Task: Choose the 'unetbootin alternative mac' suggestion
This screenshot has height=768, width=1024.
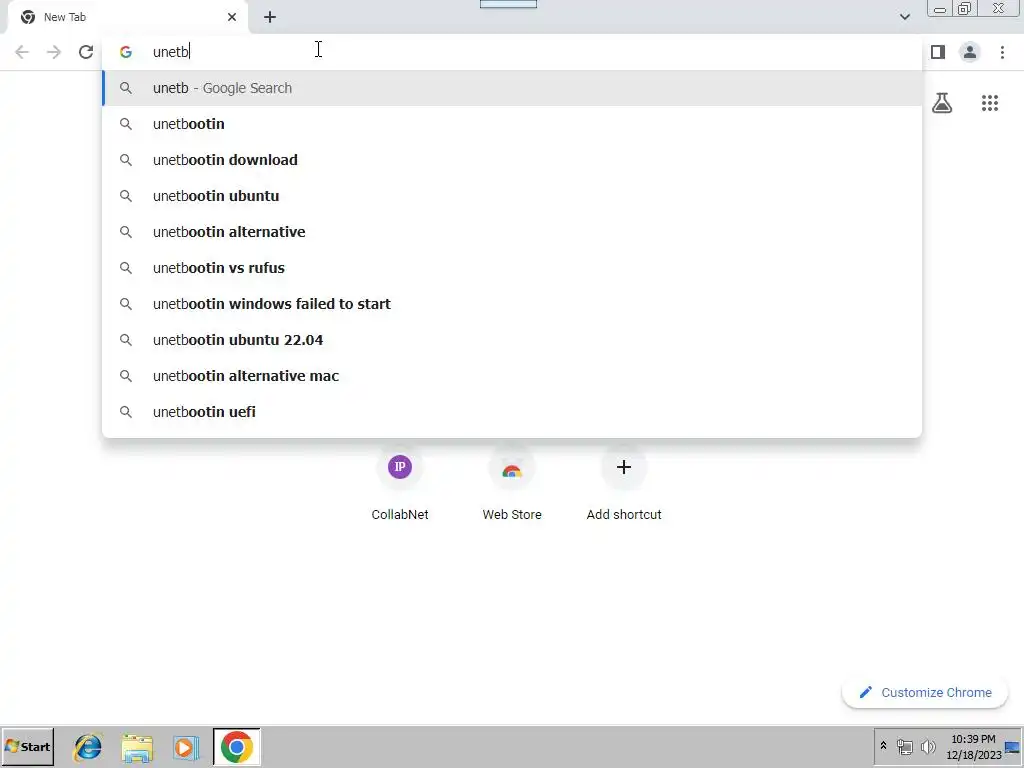Action: (x=513, y=376)
